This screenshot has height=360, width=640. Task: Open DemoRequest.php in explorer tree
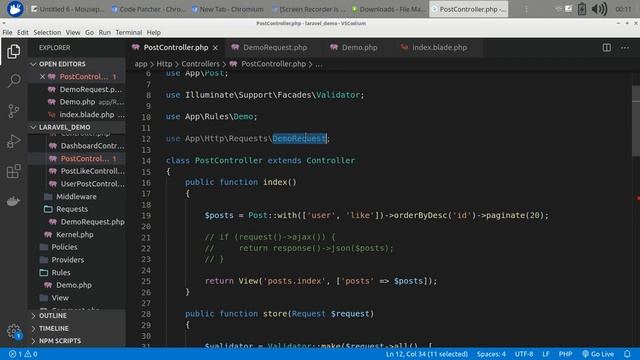coord(77,222)
